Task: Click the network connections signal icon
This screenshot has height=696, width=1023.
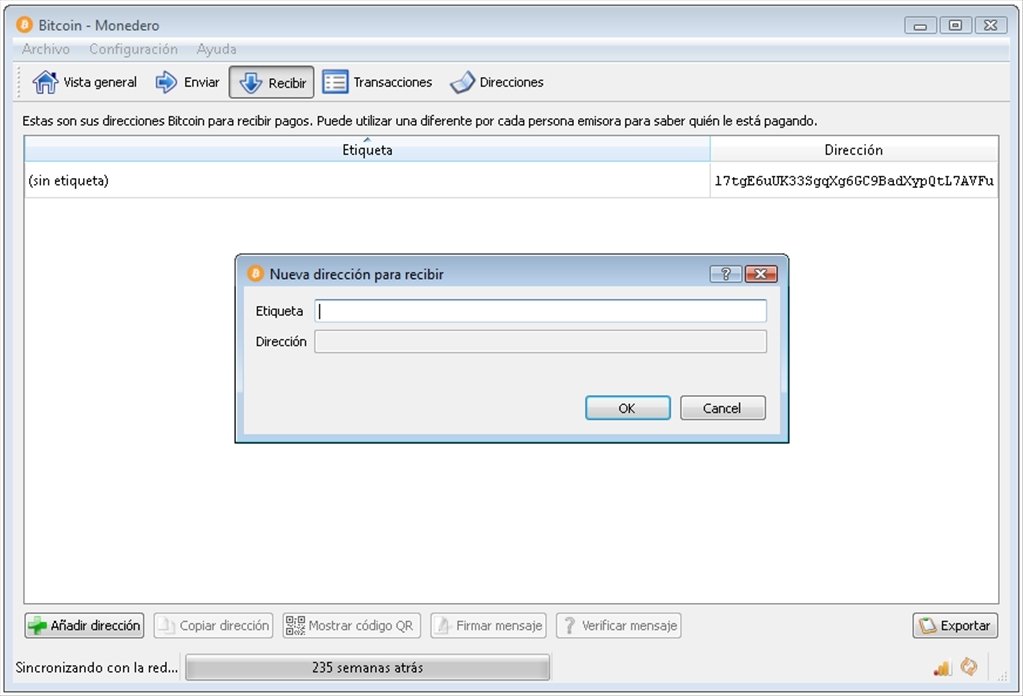Action: 942,667
